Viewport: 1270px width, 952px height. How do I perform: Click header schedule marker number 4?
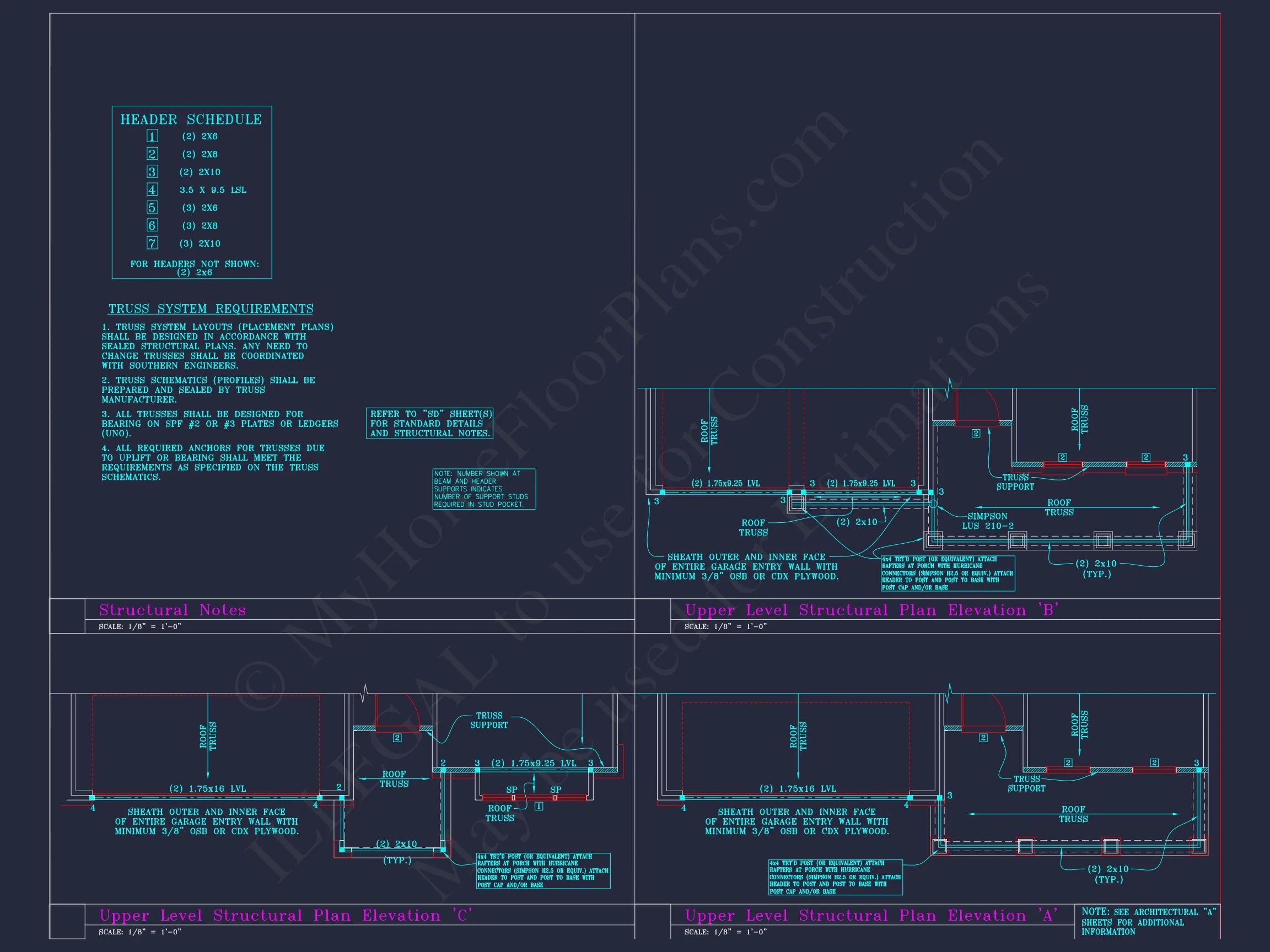(x=152, y=190)
